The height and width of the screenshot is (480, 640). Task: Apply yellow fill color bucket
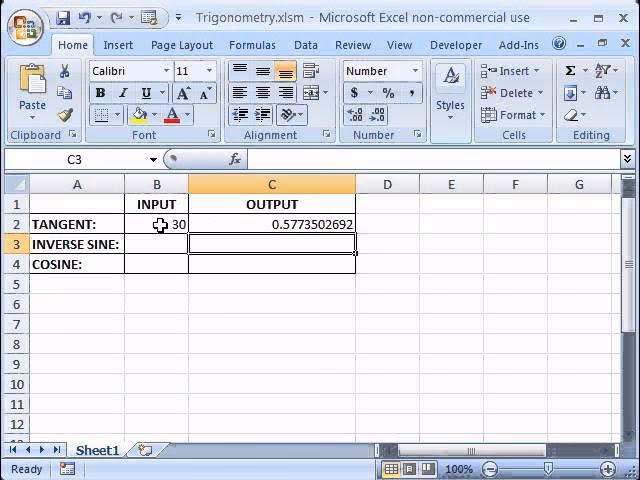pos(139,115)
